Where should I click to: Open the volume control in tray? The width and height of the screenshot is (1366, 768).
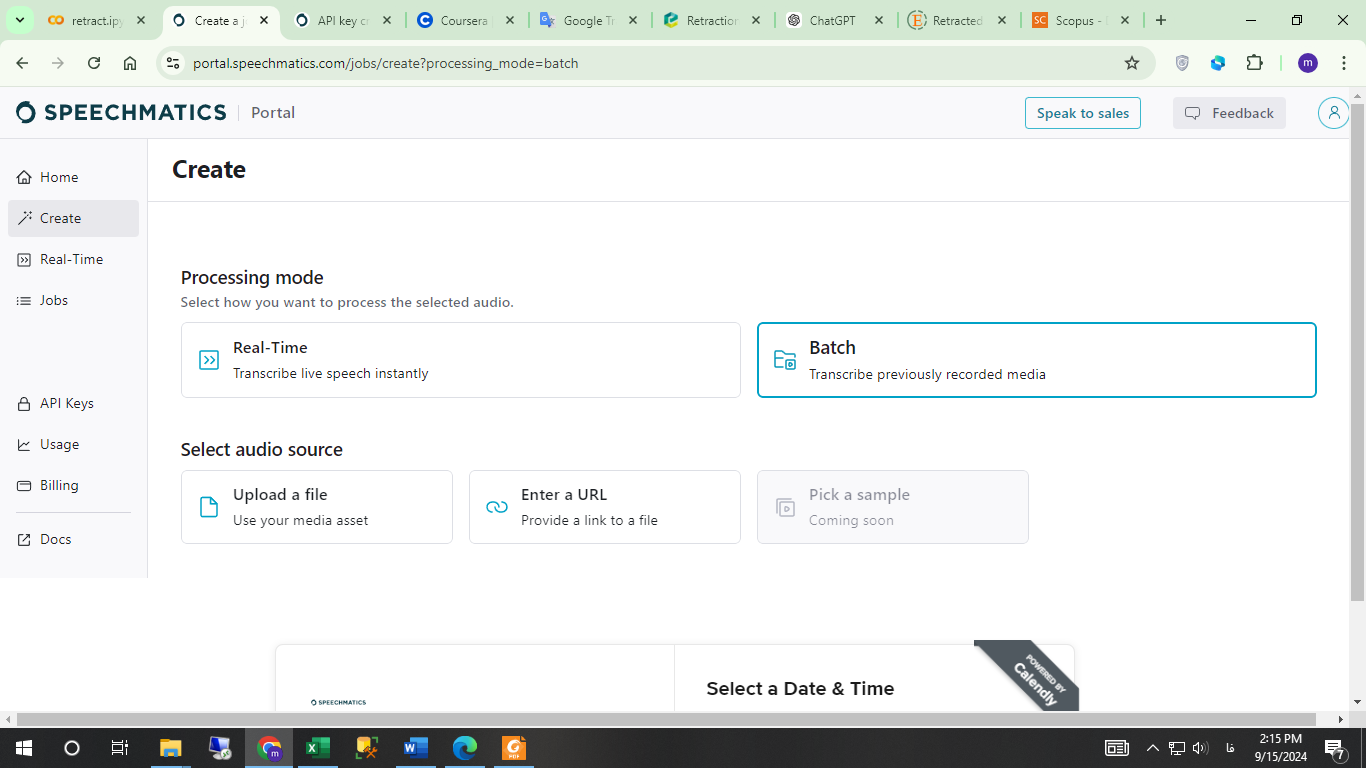[1200, 748]
